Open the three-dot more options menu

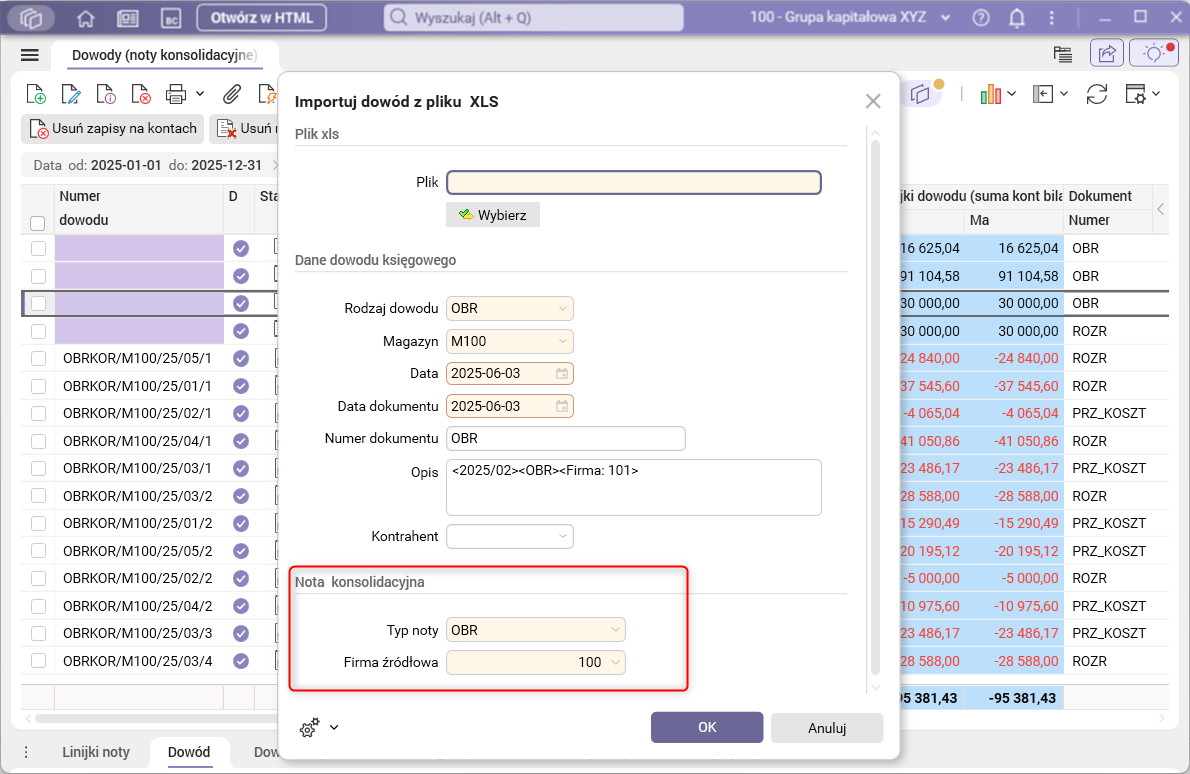coord(1051,17)
